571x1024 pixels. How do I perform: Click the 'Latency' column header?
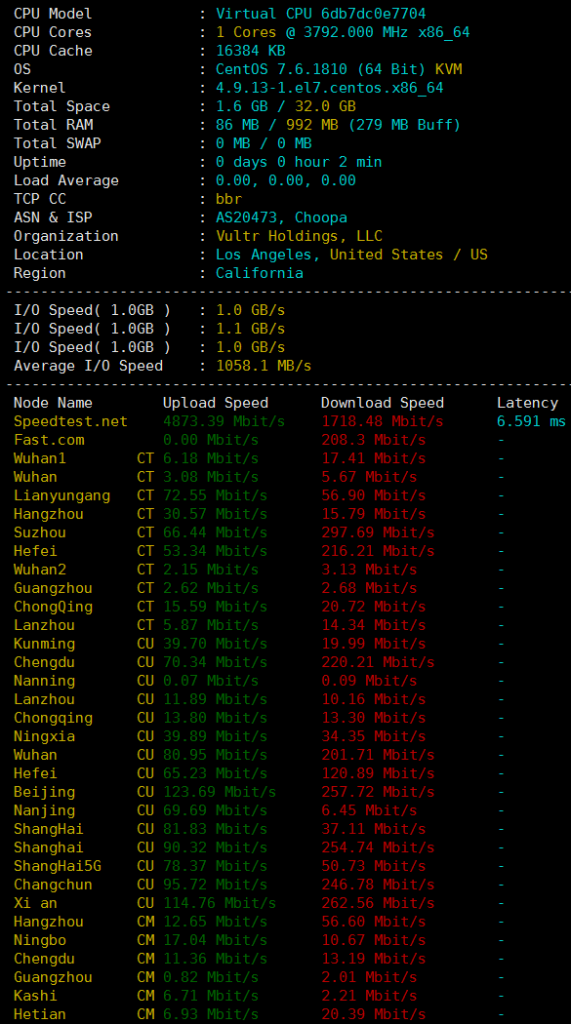coord(527,403)
